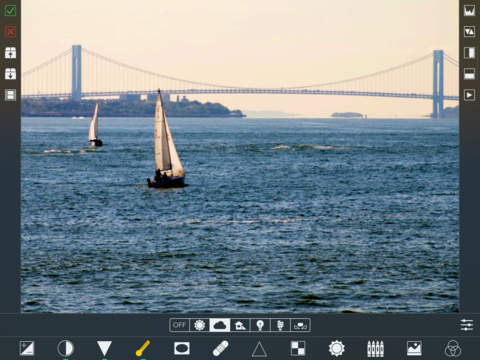Toggle top-bottom before/after split view
Viewport: 480px width, 360px height.
469,74
